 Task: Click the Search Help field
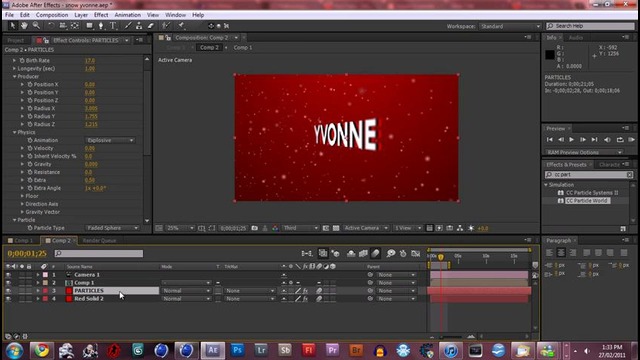click(591, 26)
